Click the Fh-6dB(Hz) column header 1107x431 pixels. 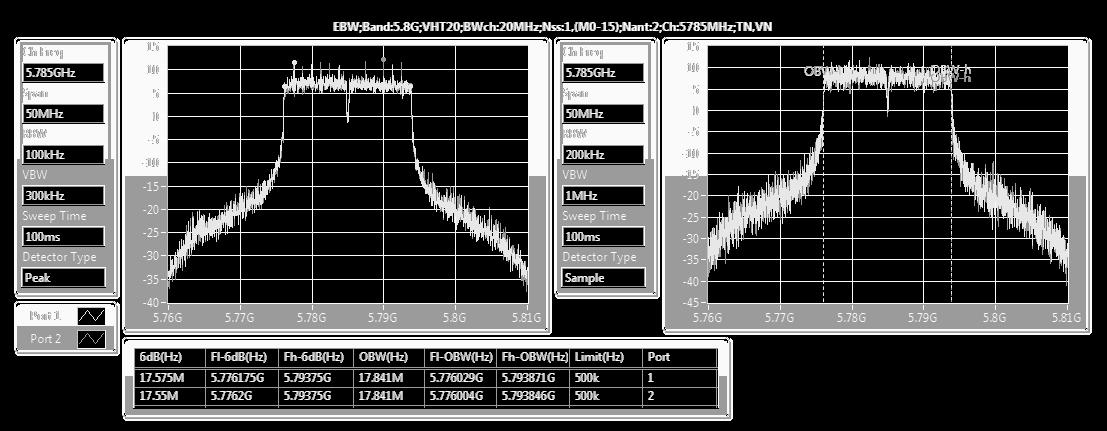click(316, 358)
